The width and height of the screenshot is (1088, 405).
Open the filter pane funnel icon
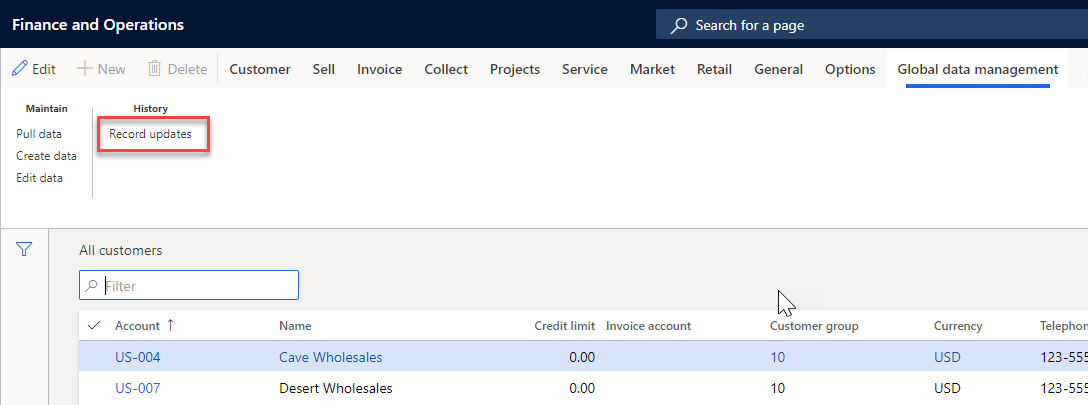[24, 249]
